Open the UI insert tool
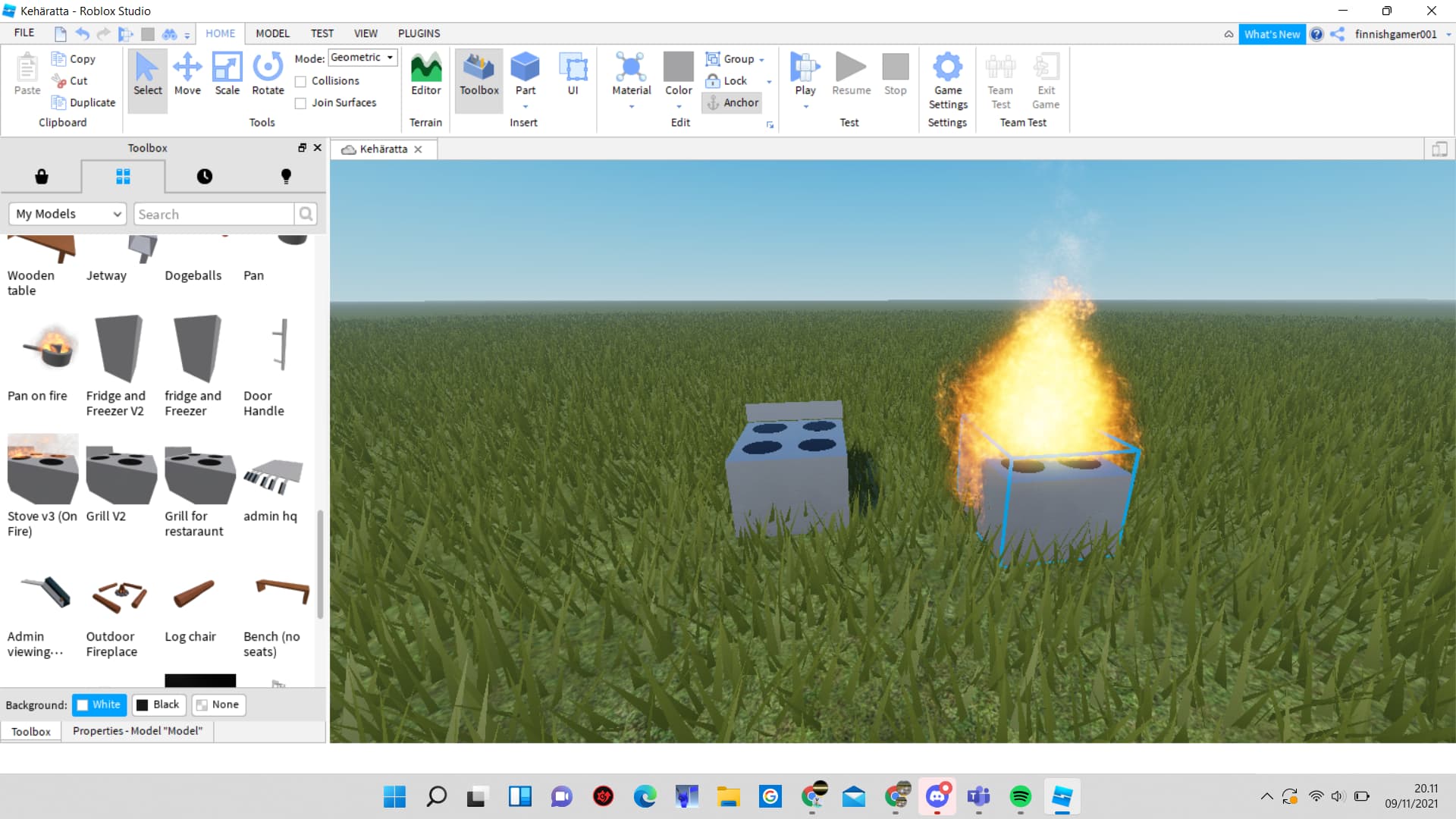This screenshot has height=819, width=1456. tap(573, 74)
